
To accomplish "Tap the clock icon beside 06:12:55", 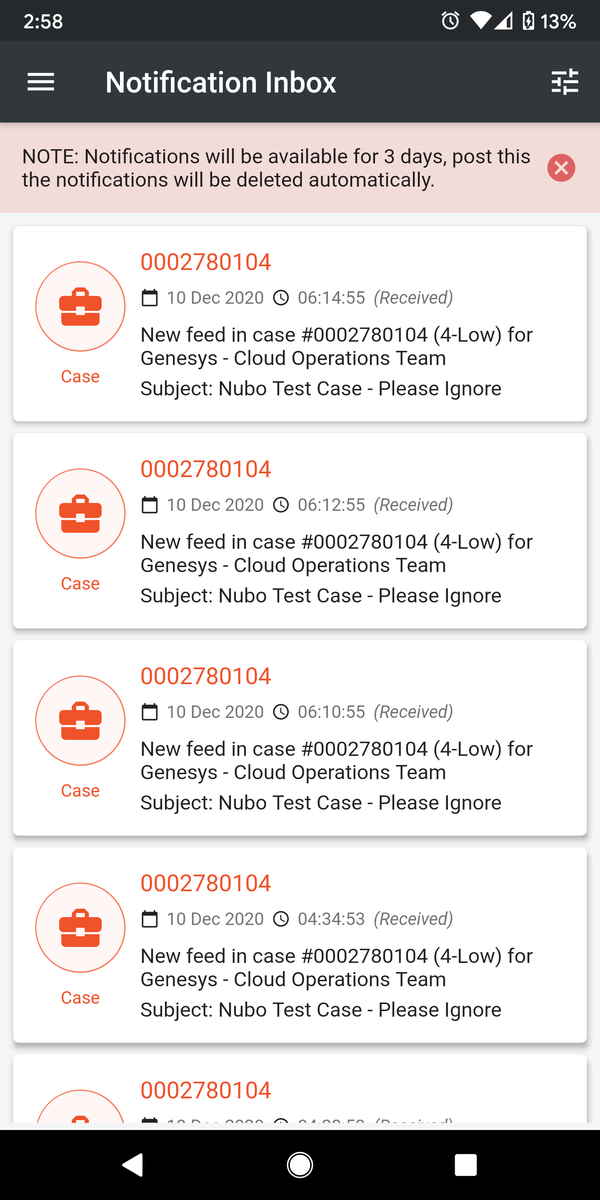I will (281, 505).
